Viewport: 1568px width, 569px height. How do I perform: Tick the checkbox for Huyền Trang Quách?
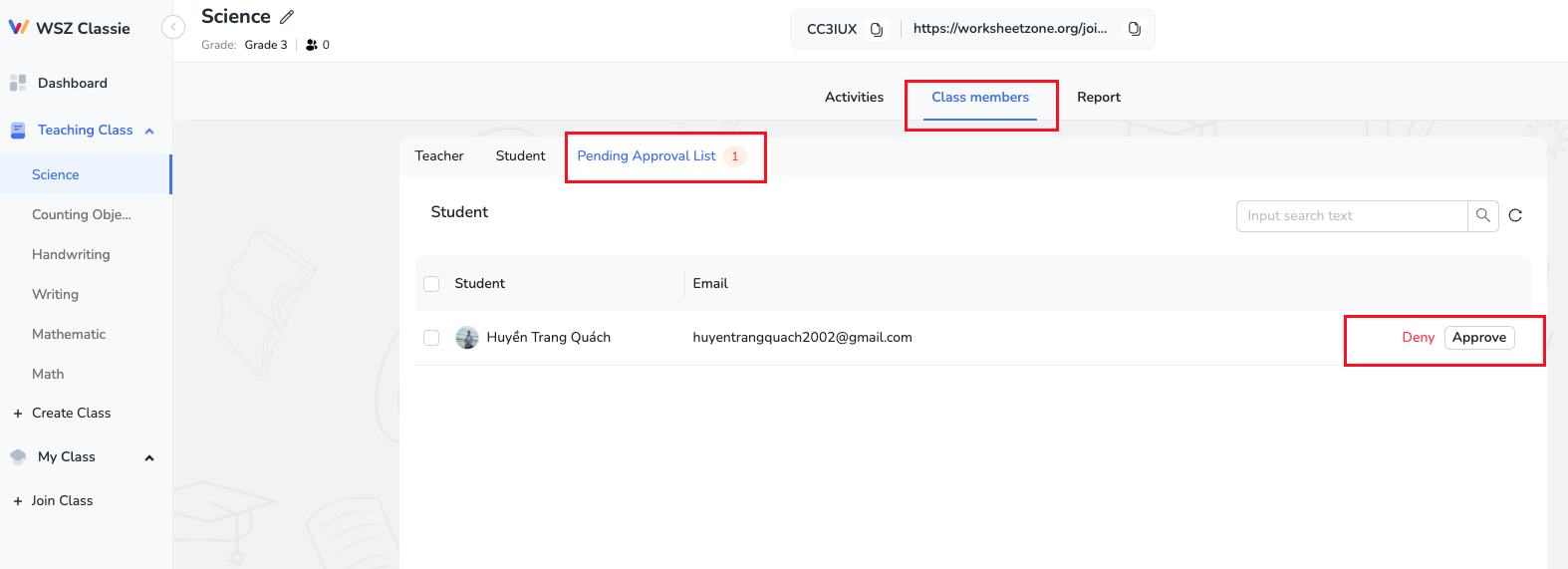(431, 338)
